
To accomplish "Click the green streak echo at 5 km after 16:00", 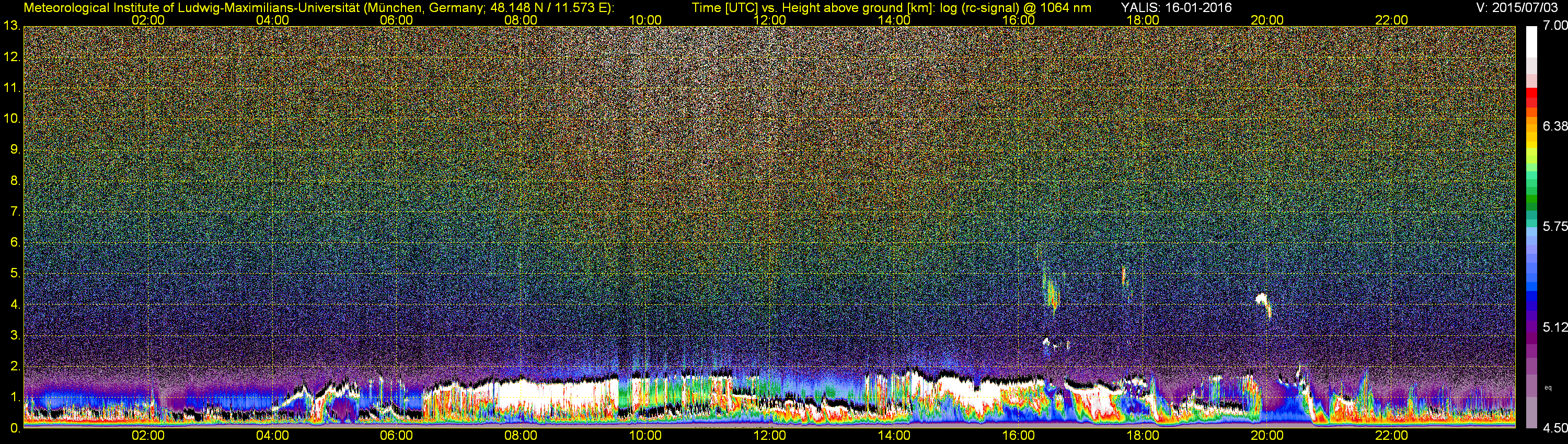I will (x=1052, y=292).
